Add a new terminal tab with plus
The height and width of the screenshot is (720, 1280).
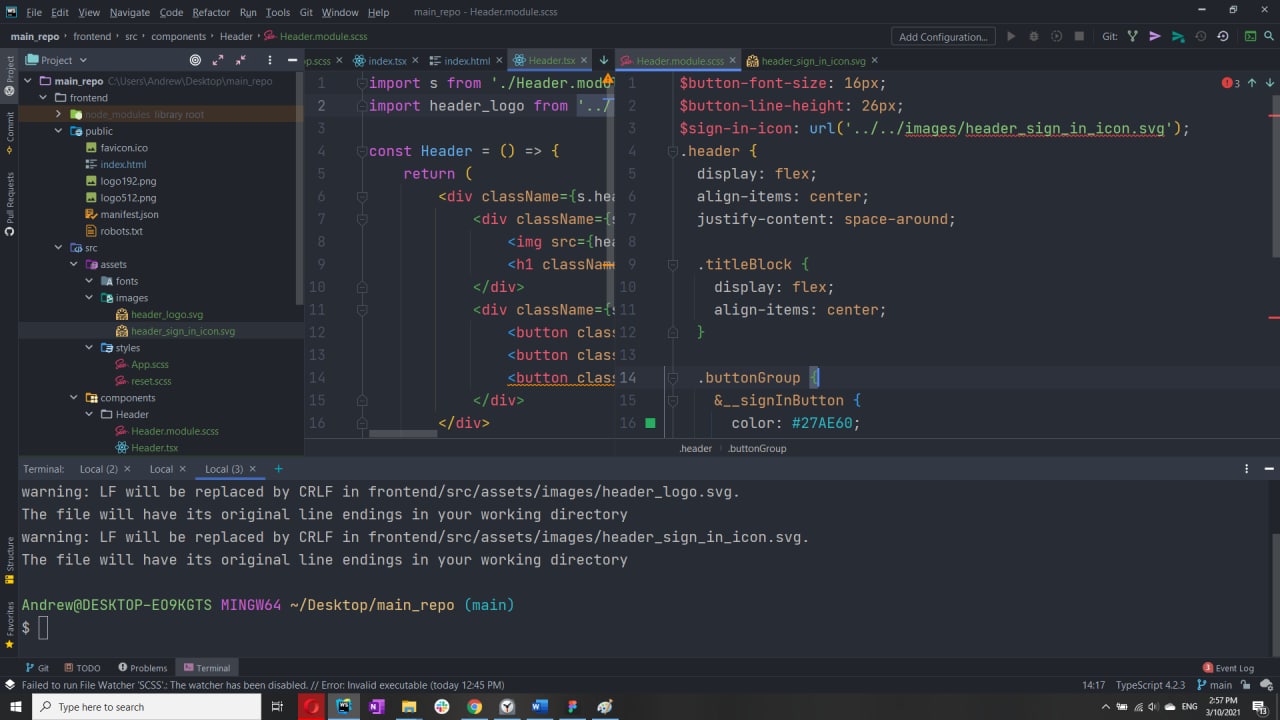tap(278, 469)
